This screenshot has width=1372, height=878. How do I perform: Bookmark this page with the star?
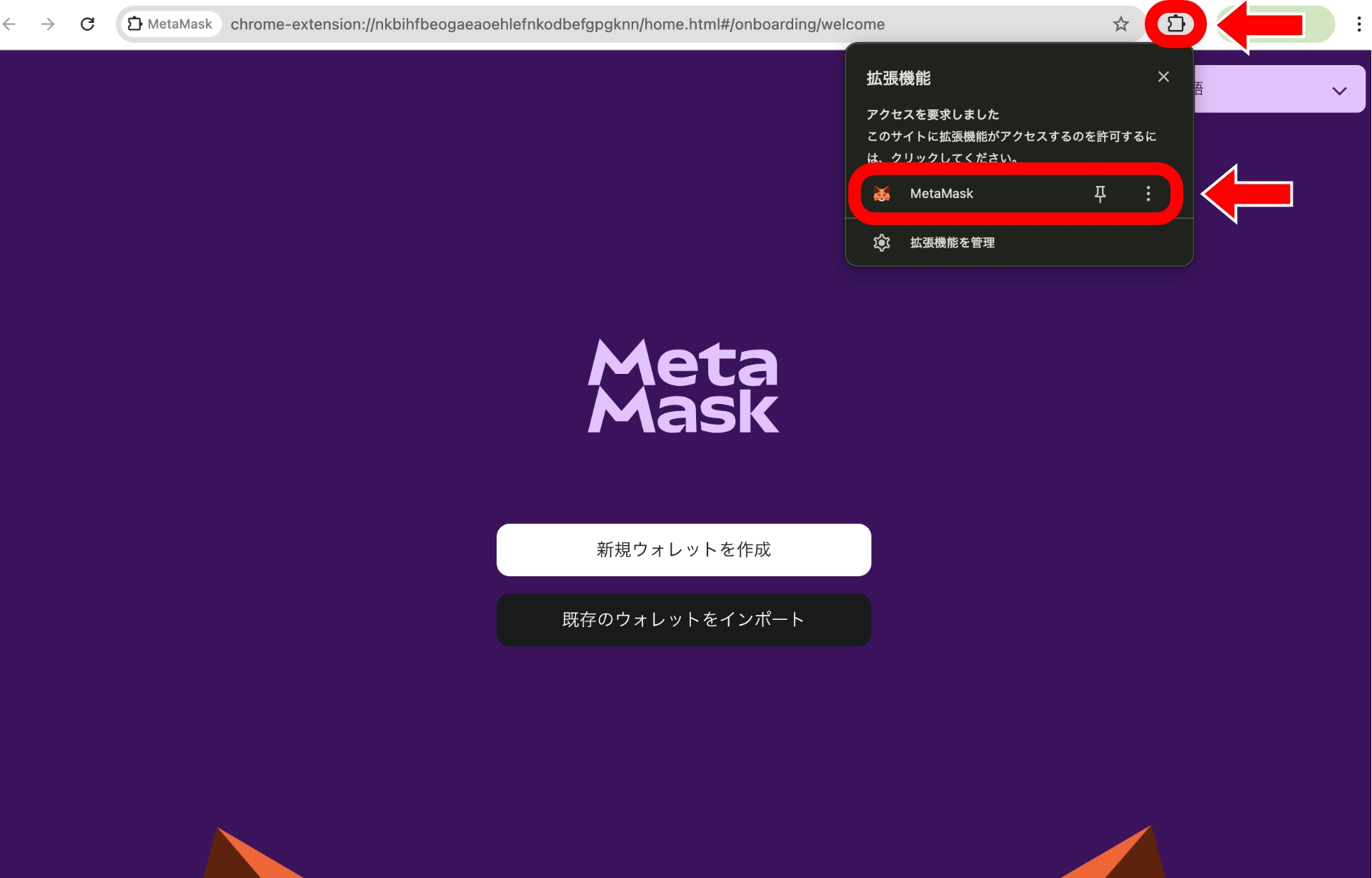click(x=1120, y=24)
